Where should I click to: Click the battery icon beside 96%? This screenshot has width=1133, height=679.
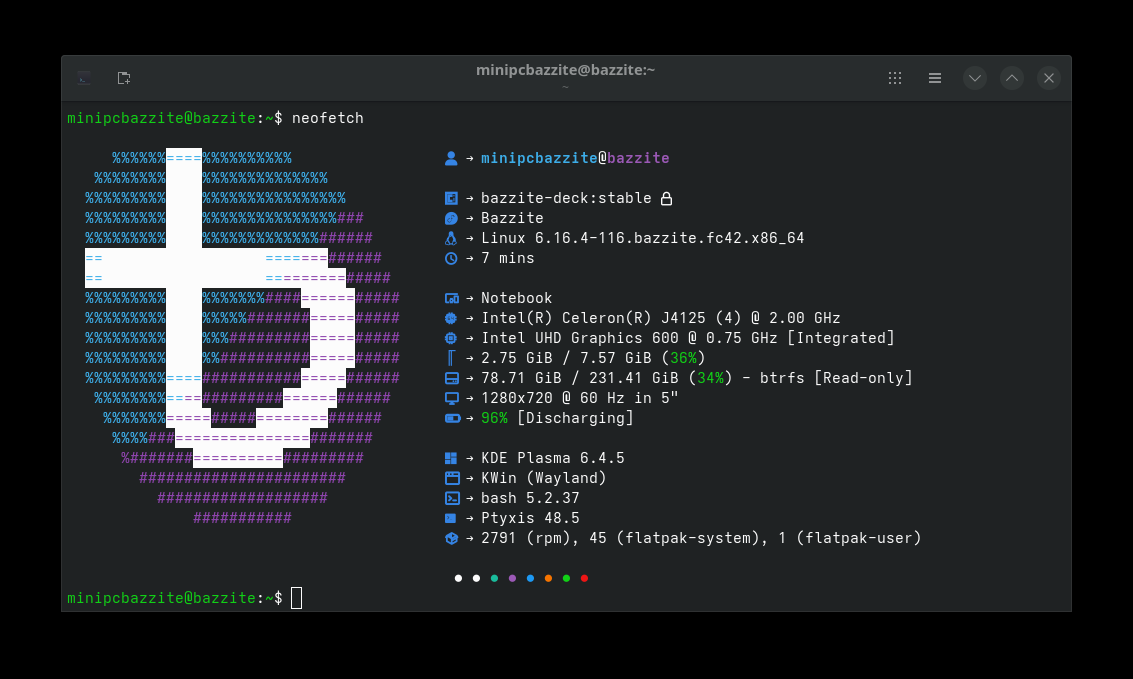[452, 418]
